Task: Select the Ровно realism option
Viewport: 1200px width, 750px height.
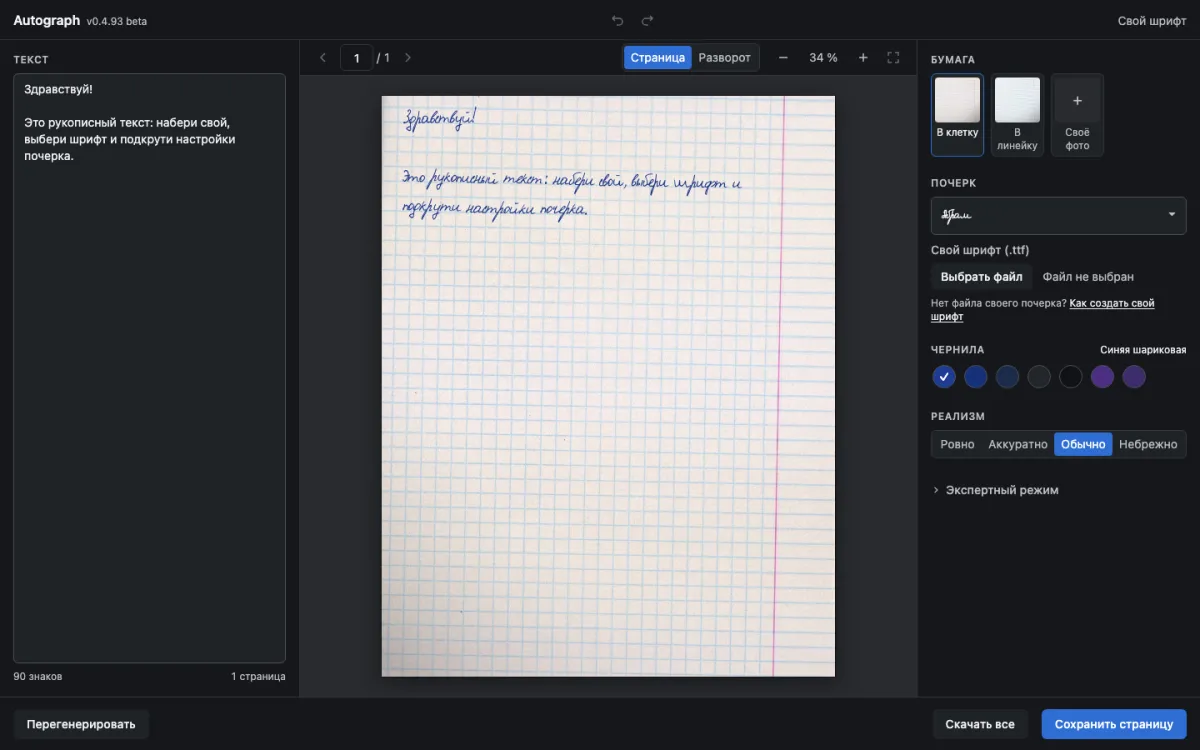Action: pyautogui.click(x=957, y=444)
